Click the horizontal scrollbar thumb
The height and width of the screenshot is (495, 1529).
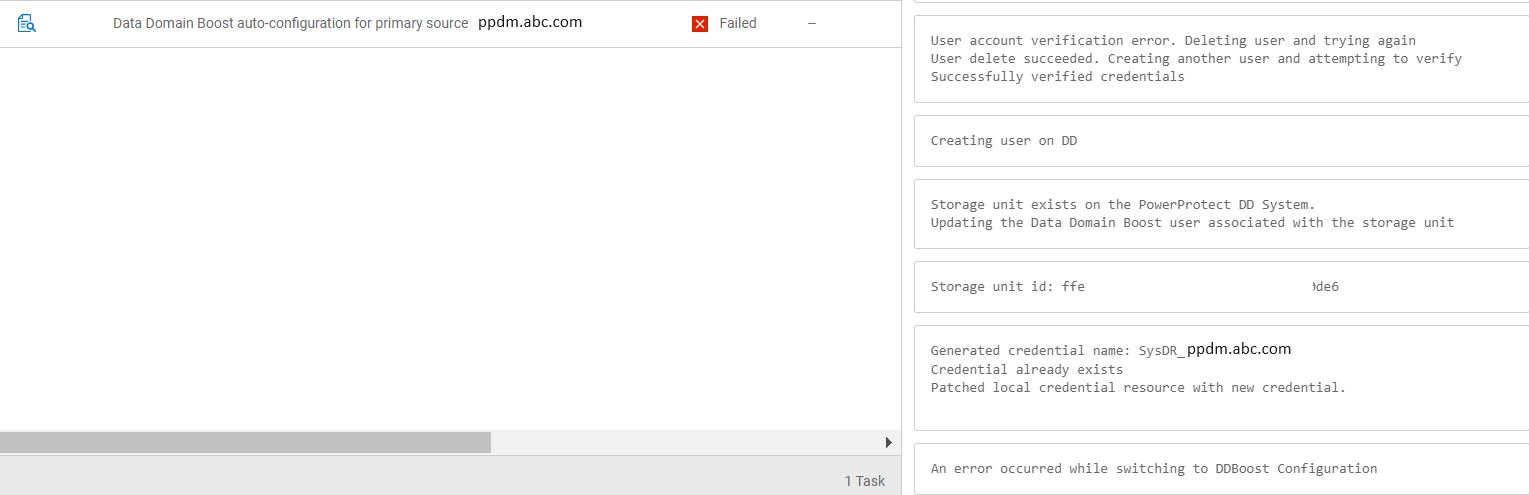[245, 442]
